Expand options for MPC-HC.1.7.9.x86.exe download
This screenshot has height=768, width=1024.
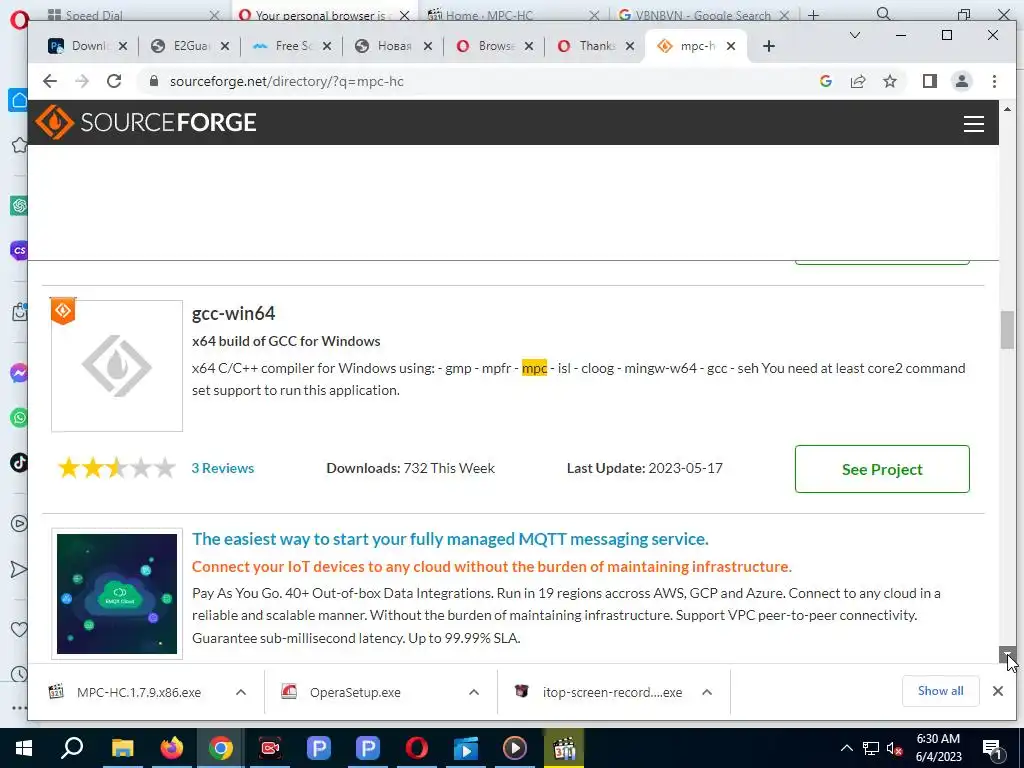point(241,692)
